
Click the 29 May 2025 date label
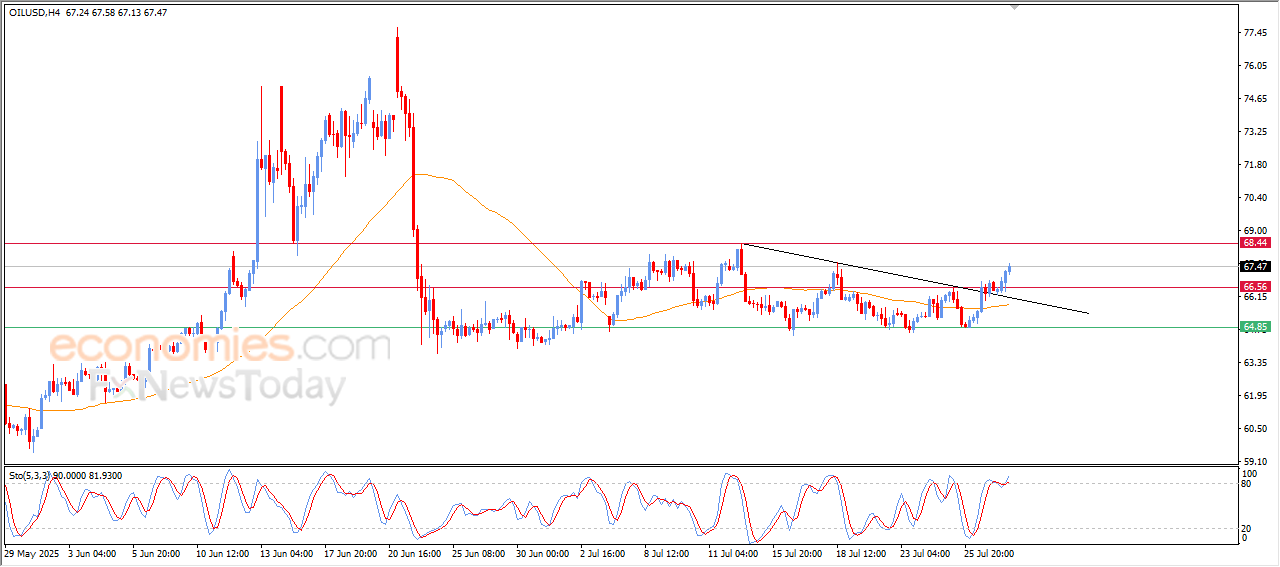tap(32, 553)
